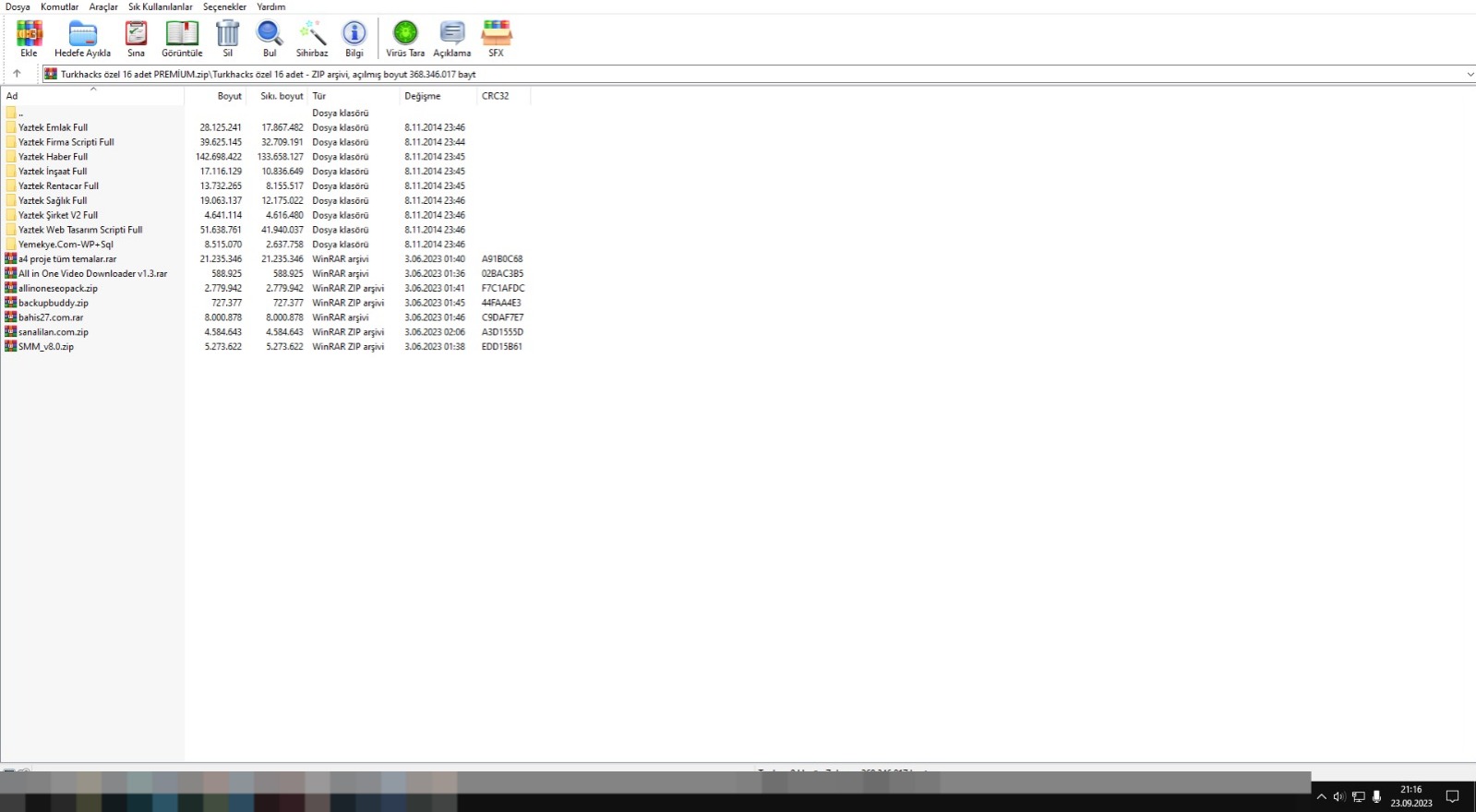Sort by Sıkı. boyut column header
Image resolution: width=1476 pixels, height=812 pixels.
click(x=278, y=96)
